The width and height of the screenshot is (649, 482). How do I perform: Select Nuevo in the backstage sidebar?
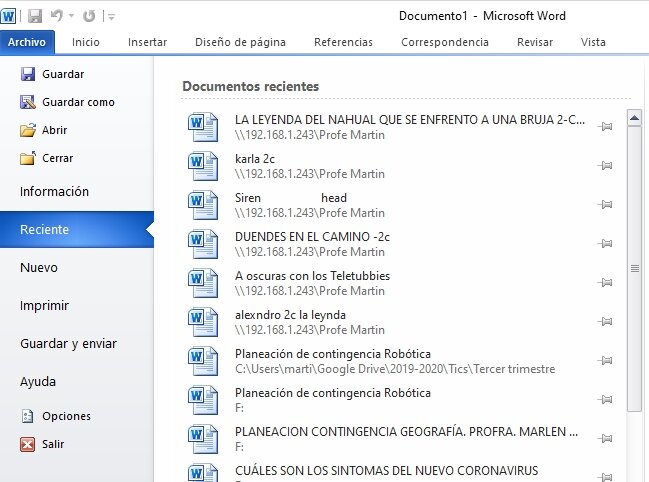pos(39,268)
